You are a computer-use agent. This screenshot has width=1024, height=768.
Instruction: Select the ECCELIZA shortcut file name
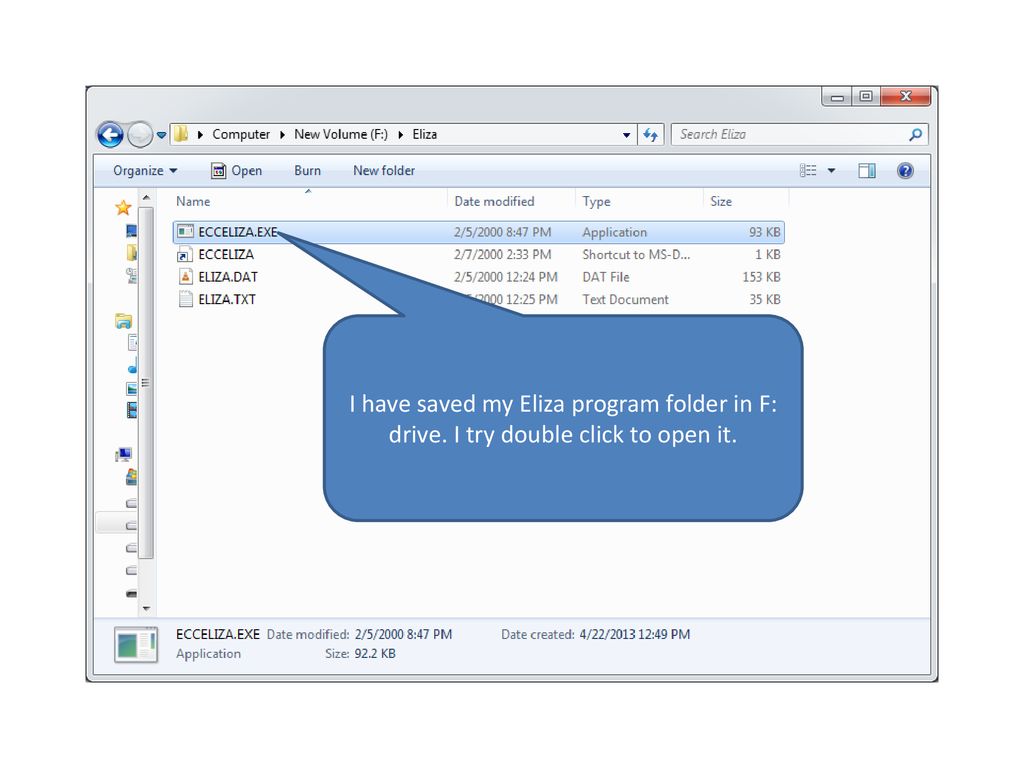pyautogui.click(x=226, y=254)
